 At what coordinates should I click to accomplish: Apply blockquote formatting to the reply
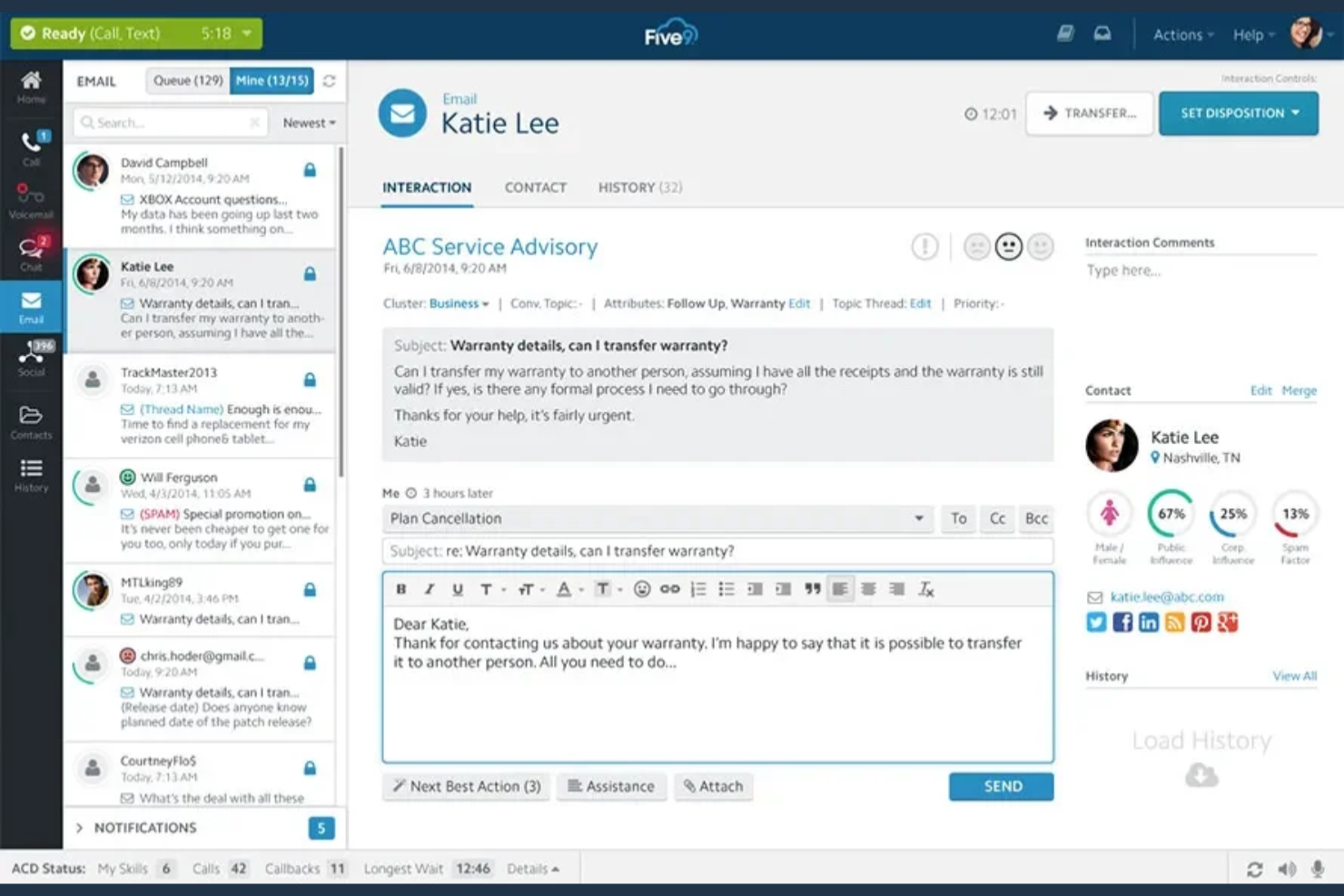pos(812,589)
